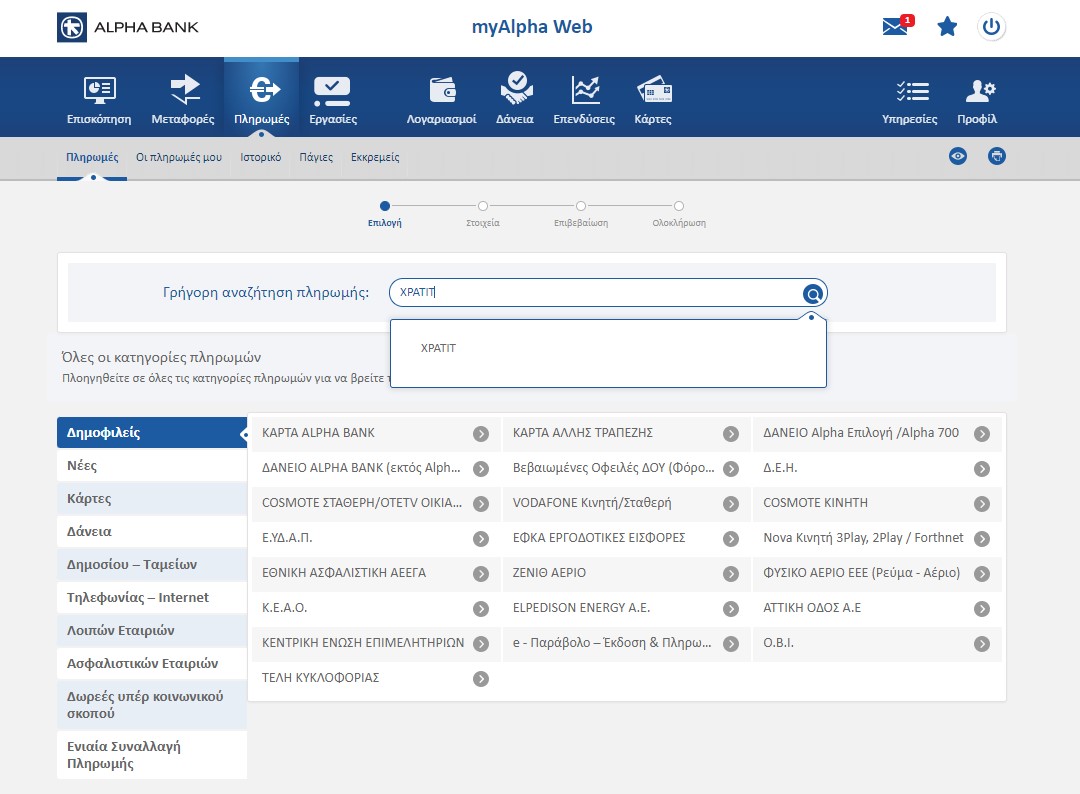Switch to Ιστορικό tab
1080x794 pixels.
(x=260, y=157)
